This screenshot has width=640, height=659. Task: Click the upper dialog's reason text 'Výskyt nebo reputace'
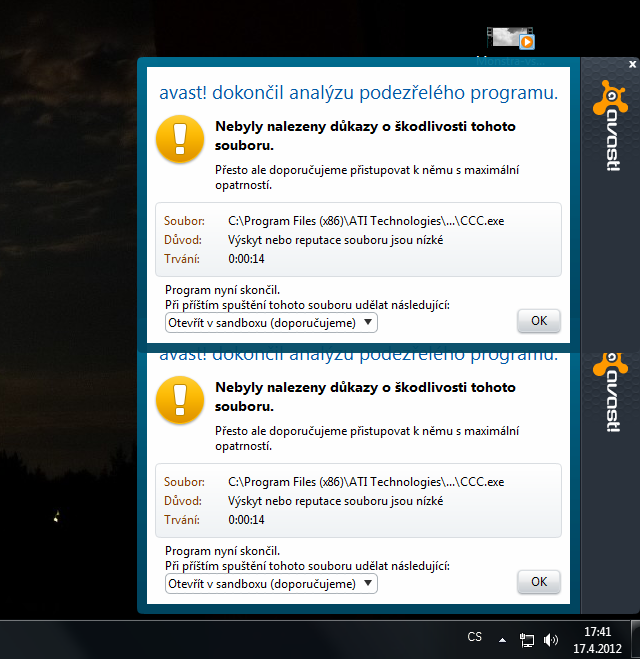[x=335, y=240]
